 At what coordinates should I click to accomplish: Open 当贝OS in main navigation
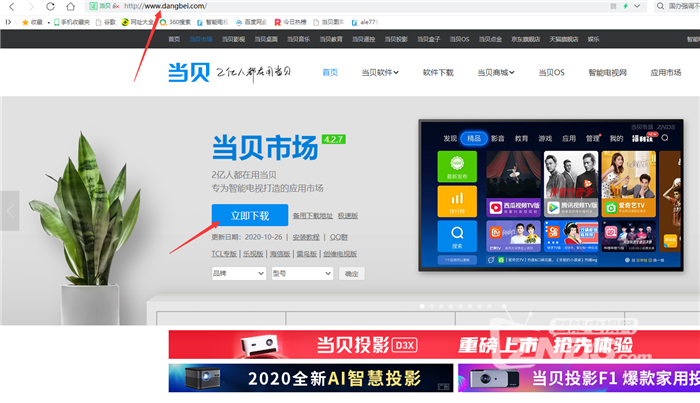click(x=551, y=72)
